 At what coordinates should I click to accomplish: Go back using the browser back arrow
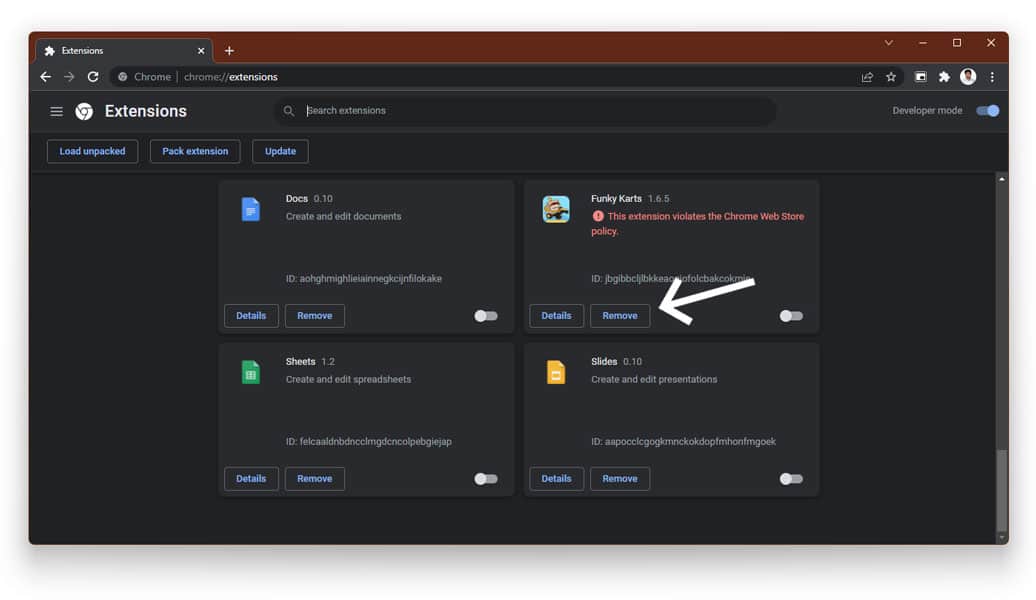(46, 77)
